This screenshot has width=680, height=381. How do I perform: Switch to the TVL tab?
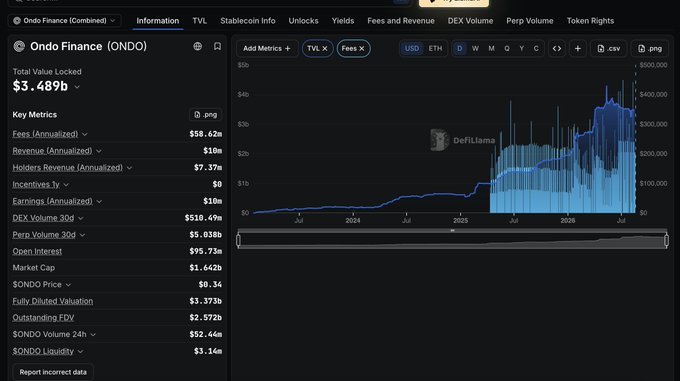(199, 21)
